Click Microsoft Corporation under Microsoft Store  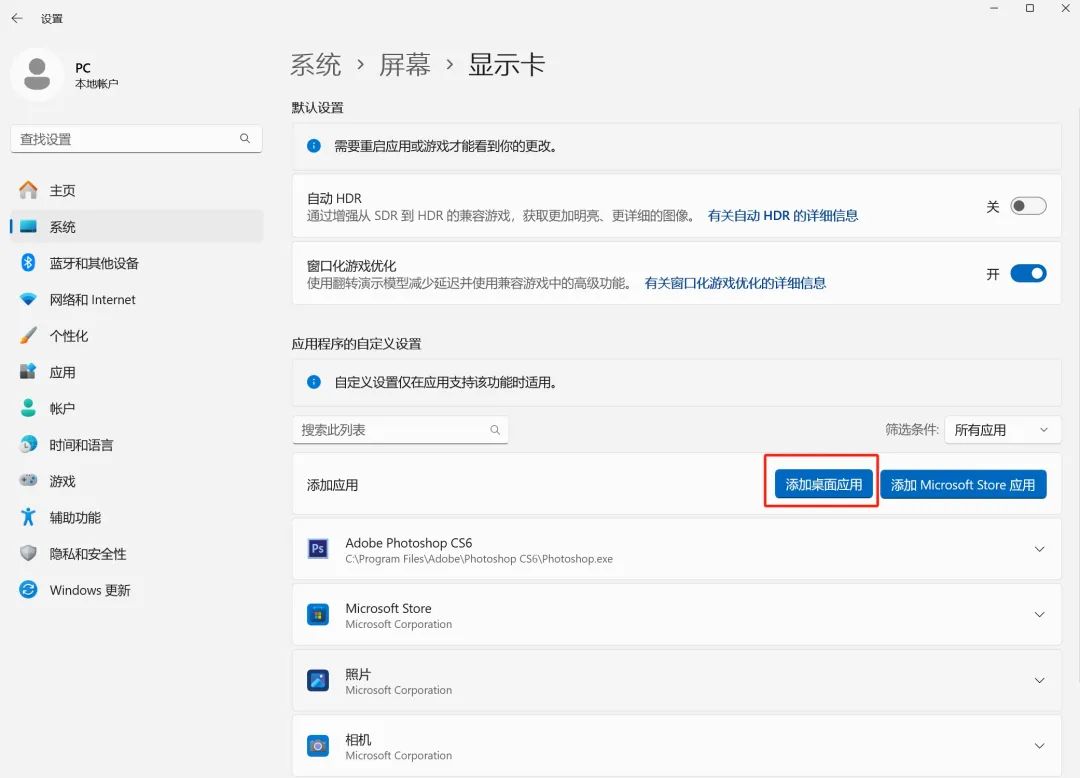tap(399, 624)
